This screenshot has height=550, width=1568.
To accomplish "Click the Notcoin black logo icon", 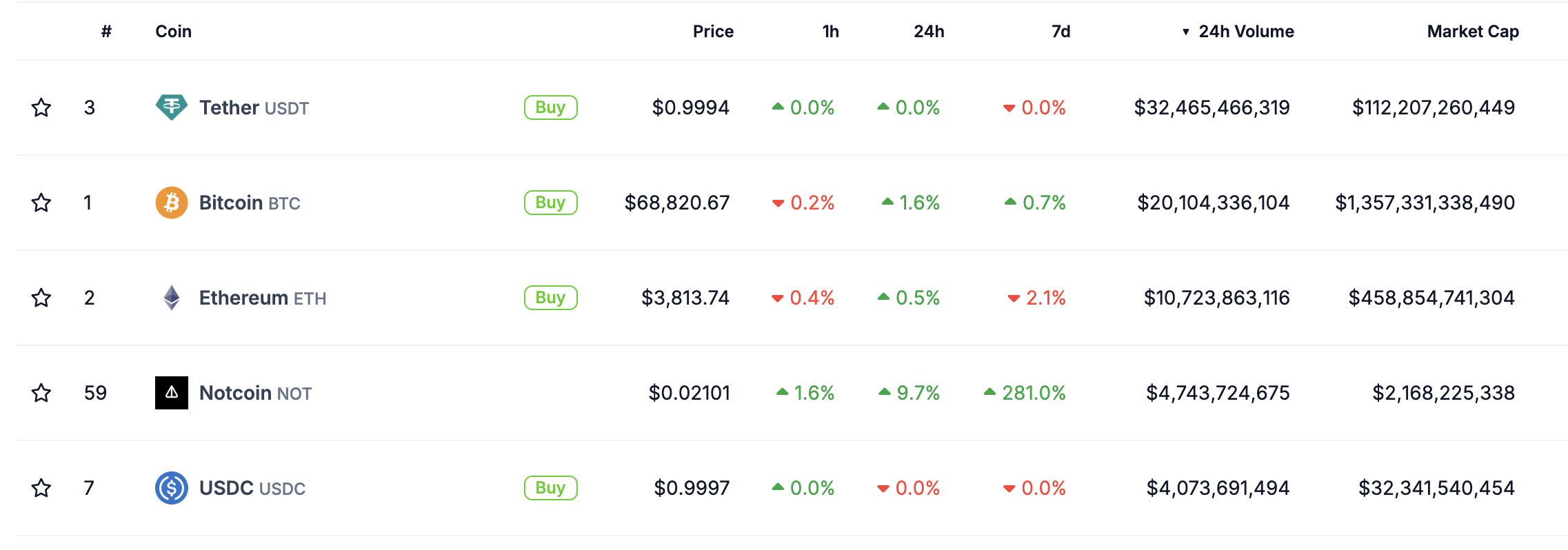I will [x=171, y=393].
